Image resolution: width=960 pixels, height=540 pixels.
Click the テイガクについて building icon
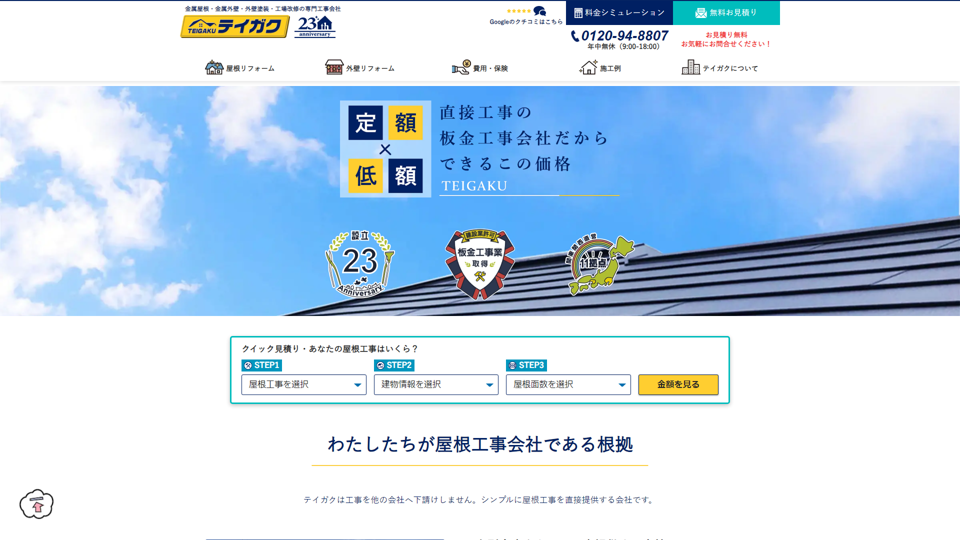pos(690,68)
